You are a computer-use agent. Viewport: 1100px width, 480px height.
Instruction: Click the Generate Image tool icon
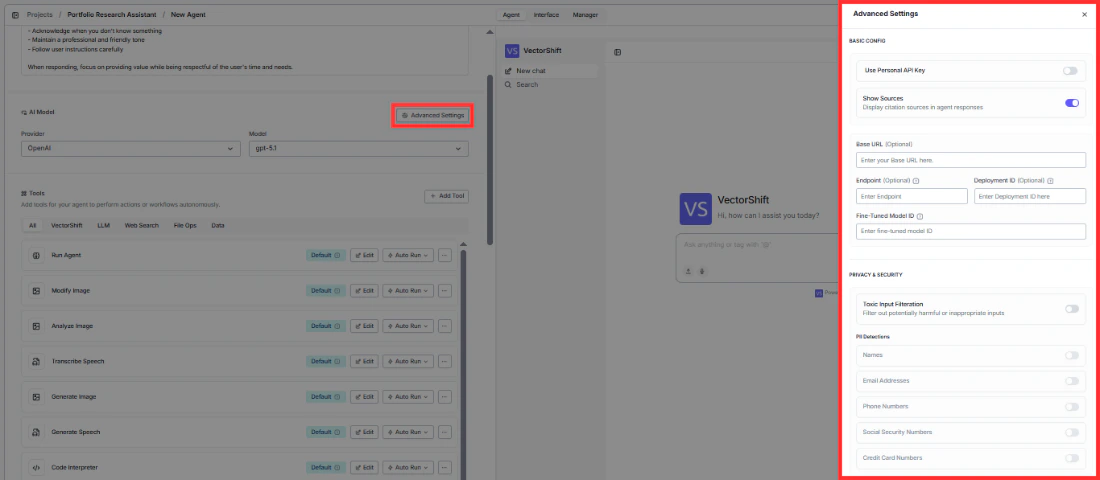[x=36, y=397]
